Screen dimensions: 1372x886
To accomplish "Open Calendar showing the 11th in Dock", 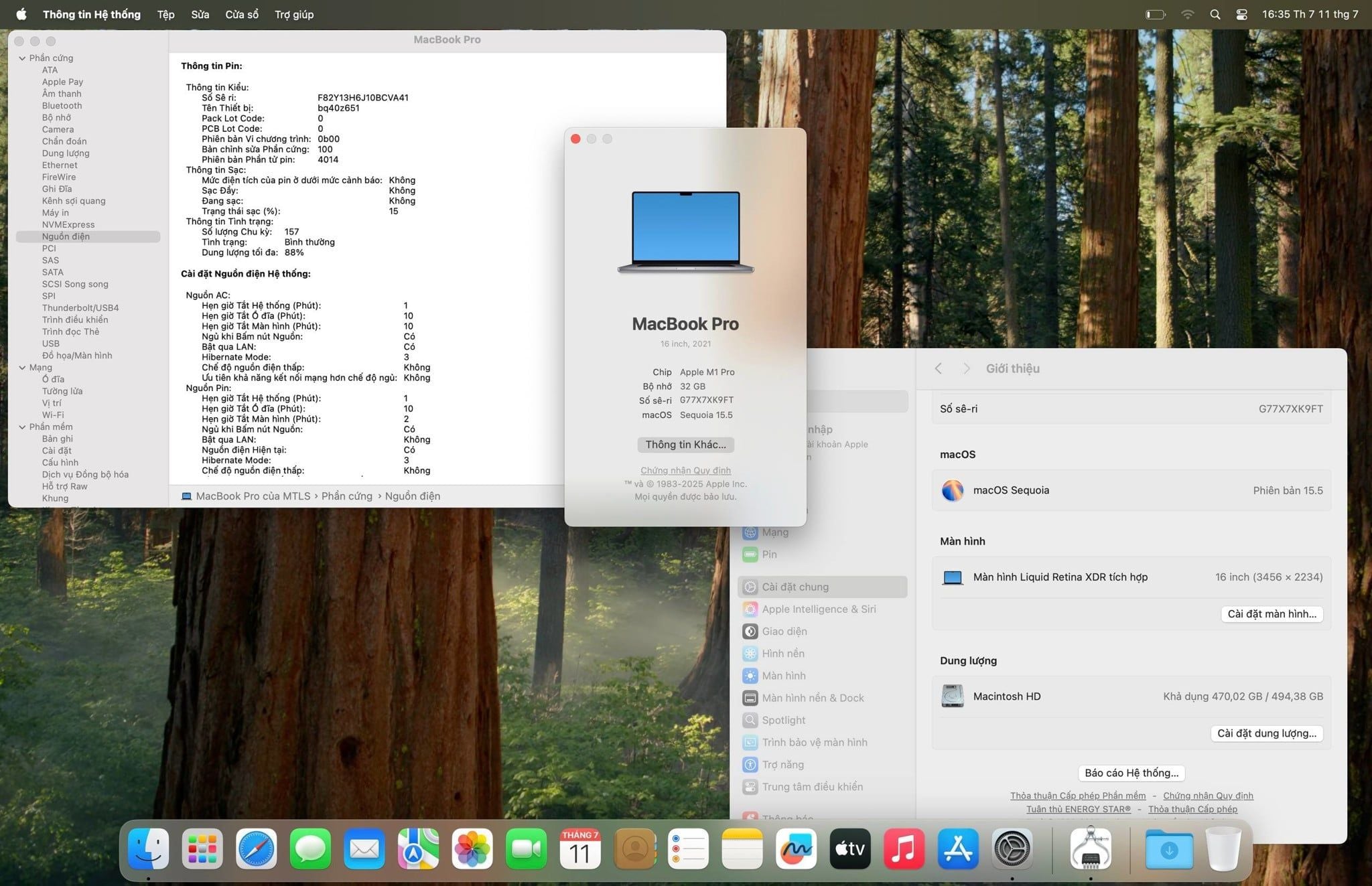I will [x=580, y=848].
